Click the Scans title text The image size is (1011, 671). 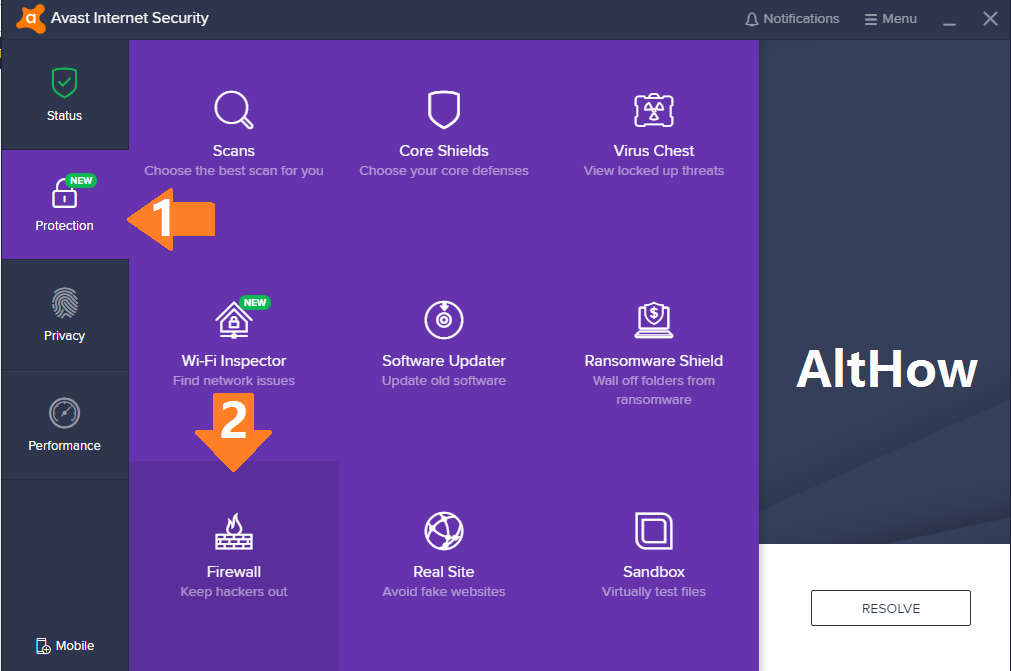(233, 151)
